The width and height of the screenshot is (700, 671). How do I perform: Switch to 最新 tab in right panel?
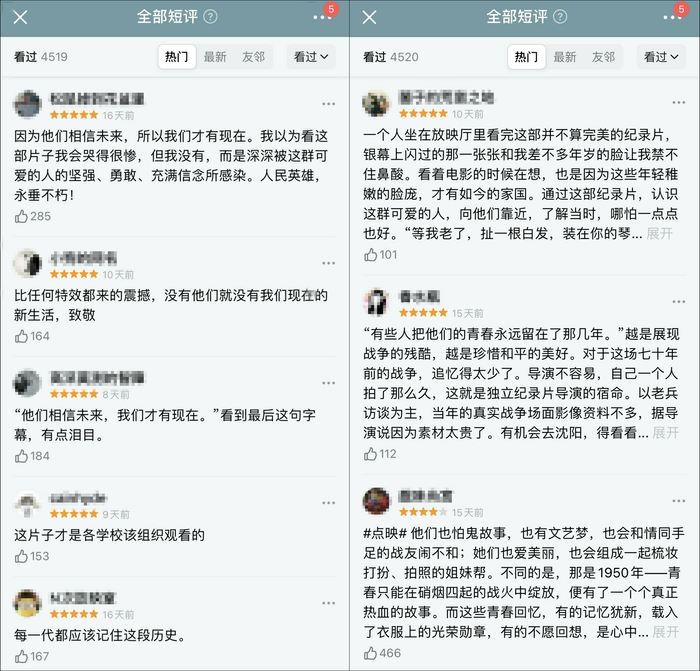point(565,57)
